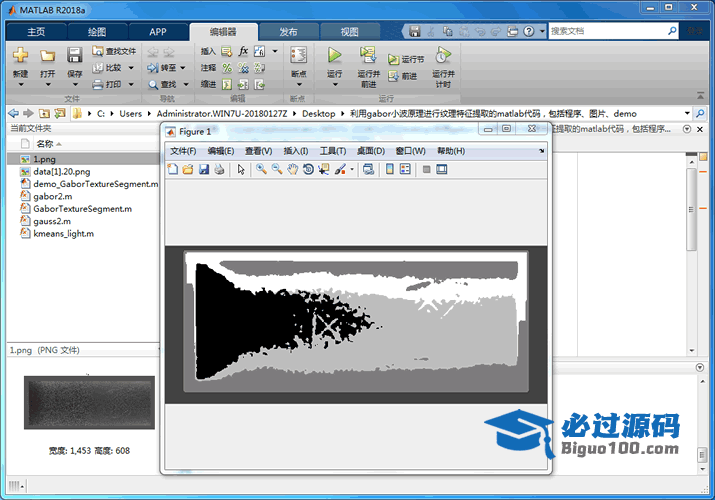
Task: Click the Find Files button
Action: (113, 51)
